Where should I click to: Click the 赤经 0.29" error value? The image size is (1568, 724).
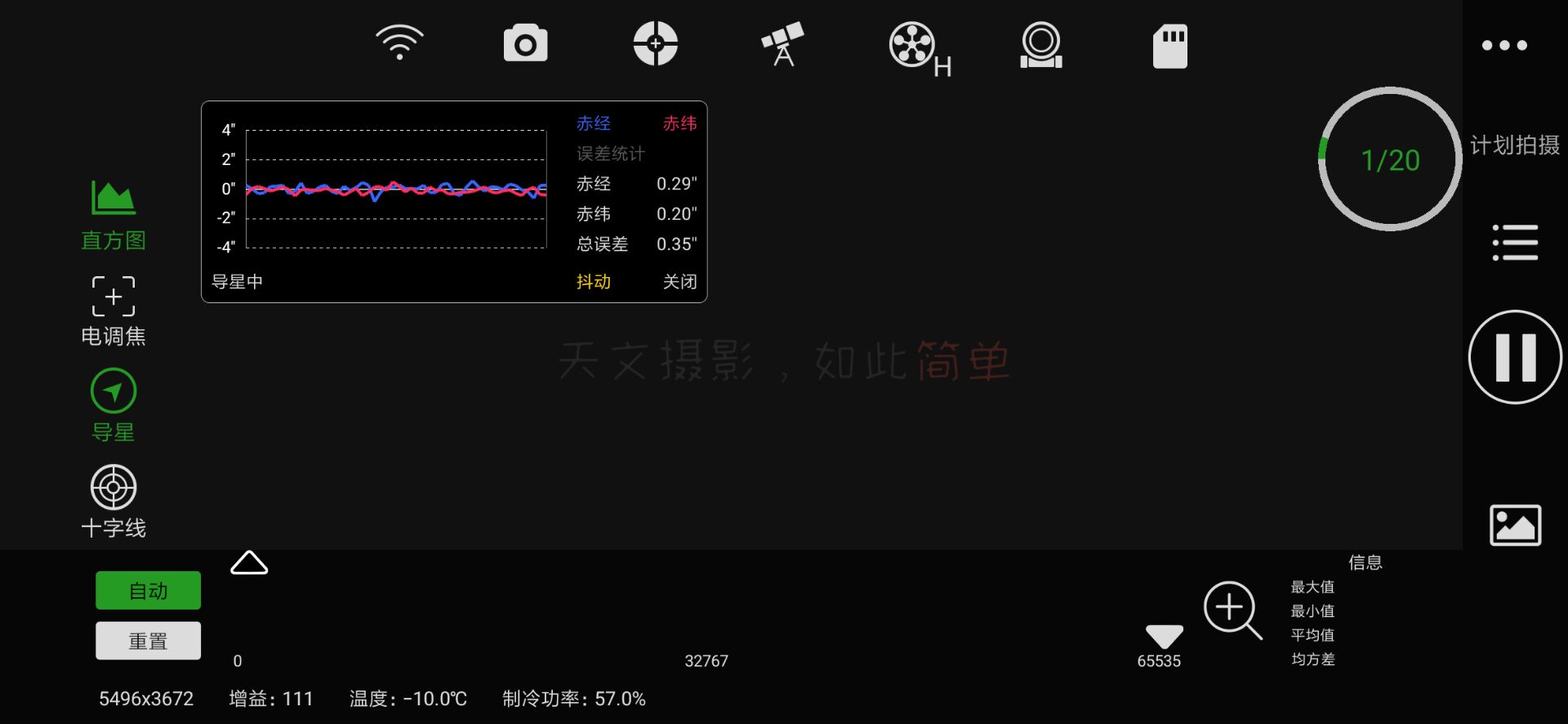(676, 184)
